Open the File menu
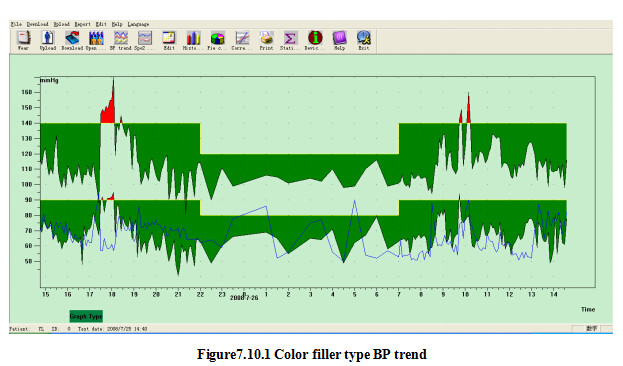 (16, 24)
